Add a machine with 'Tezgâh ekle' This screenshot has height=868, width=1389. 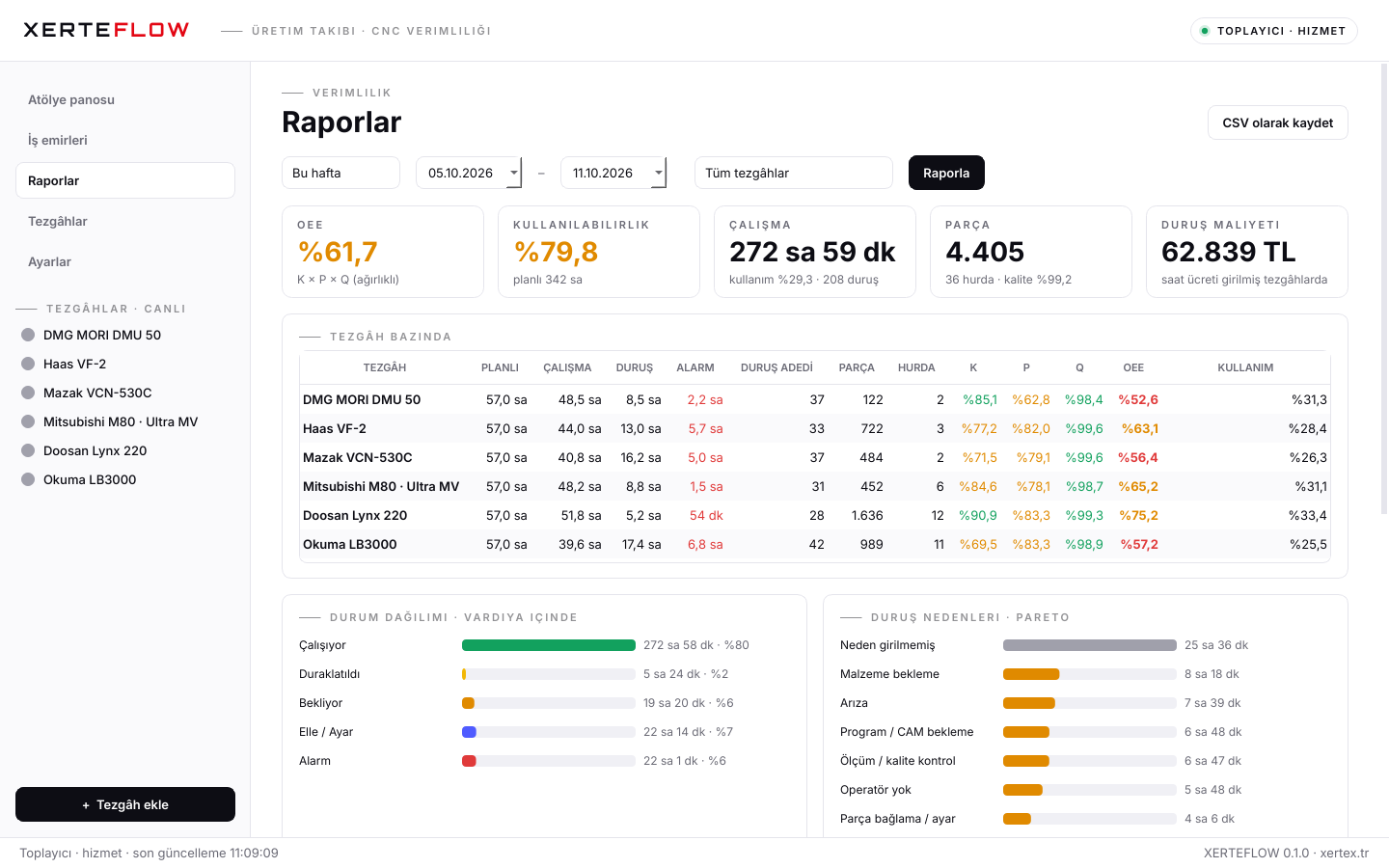(x=125, y=804)
